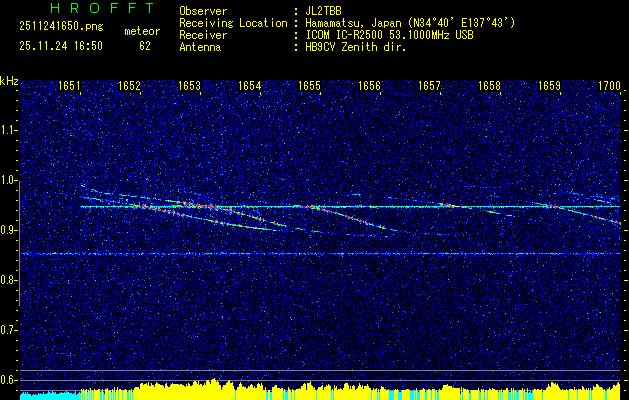Viewport: 629px width, 400px height.
Task: Click the 1651 time marker
Action: pos(69,87)
